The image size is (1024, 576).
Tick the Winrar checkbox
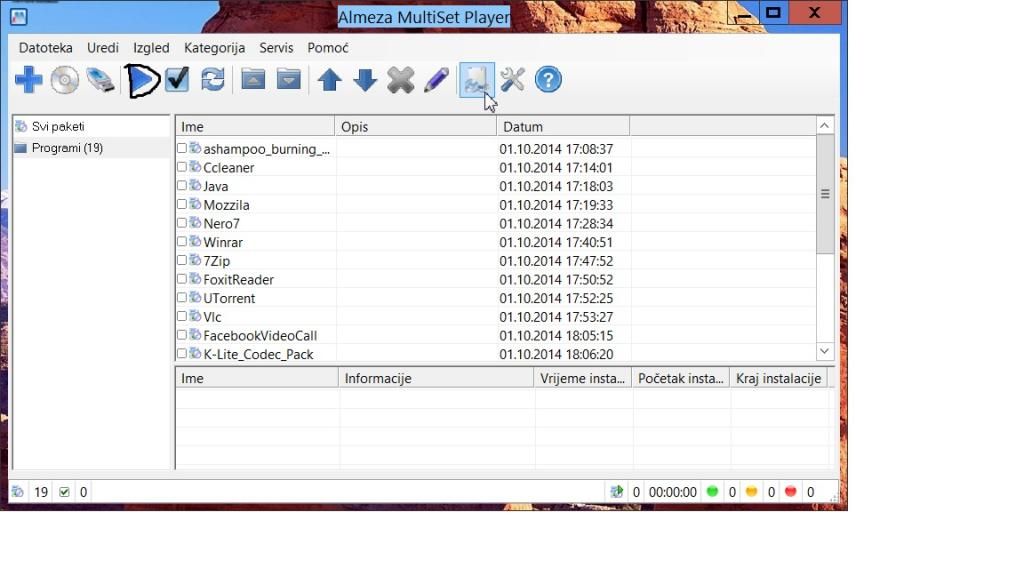pos(182,242)
